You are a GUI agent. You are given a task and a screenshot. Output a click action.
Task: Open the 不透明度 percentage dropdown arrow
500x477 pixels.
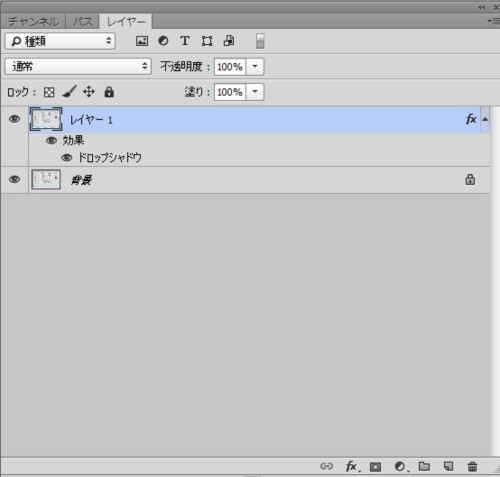coord(255,66)
